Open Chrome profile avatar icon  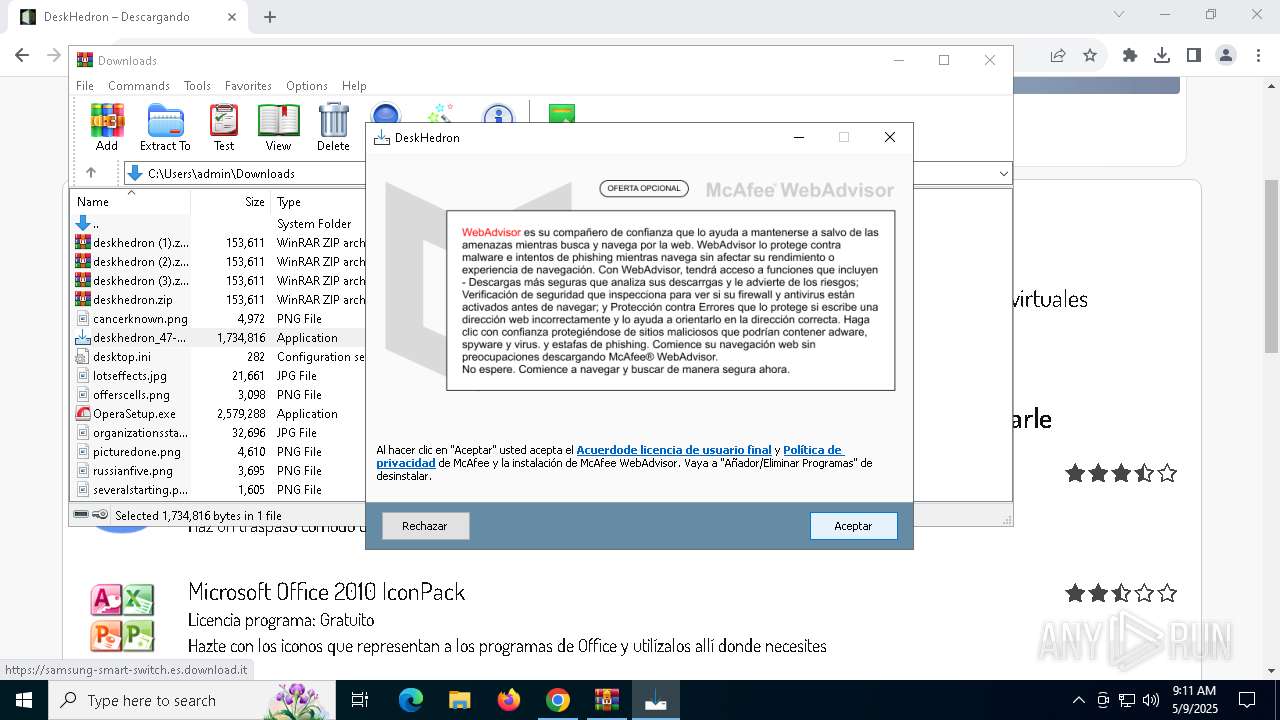pos(1226,56)
